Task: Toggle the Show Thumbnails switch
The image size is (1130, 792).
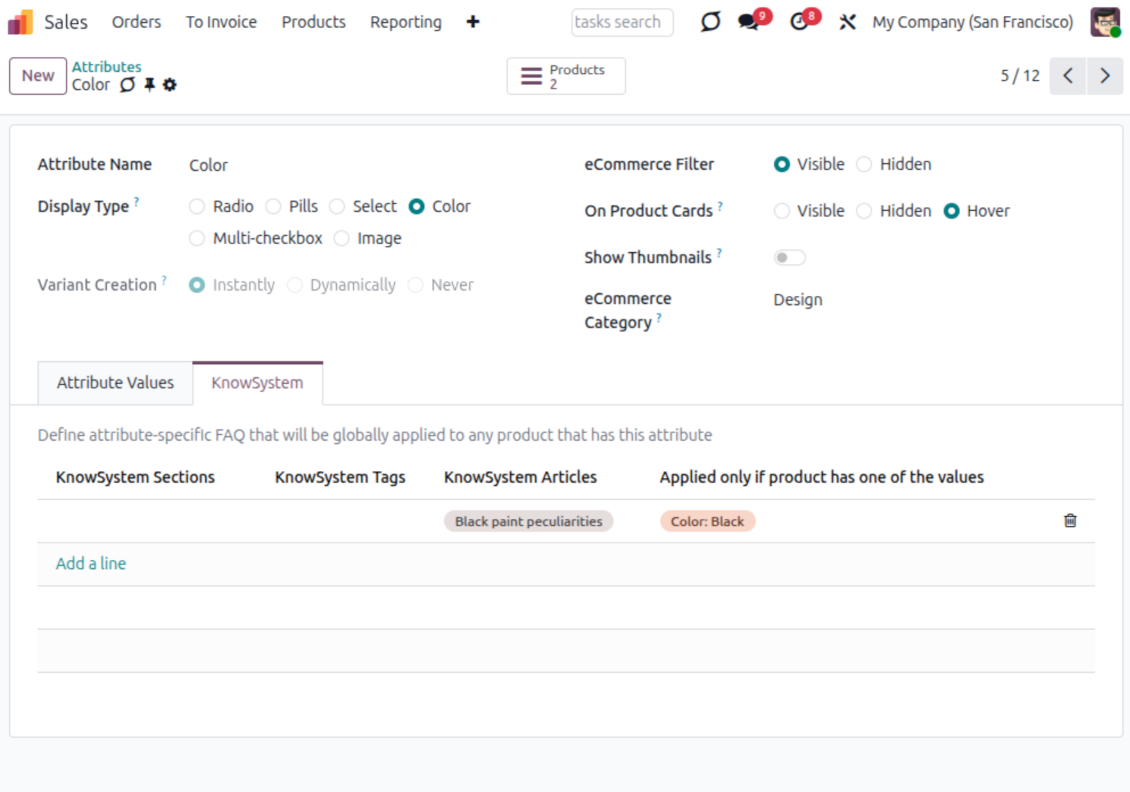Action: pos(789,258)
